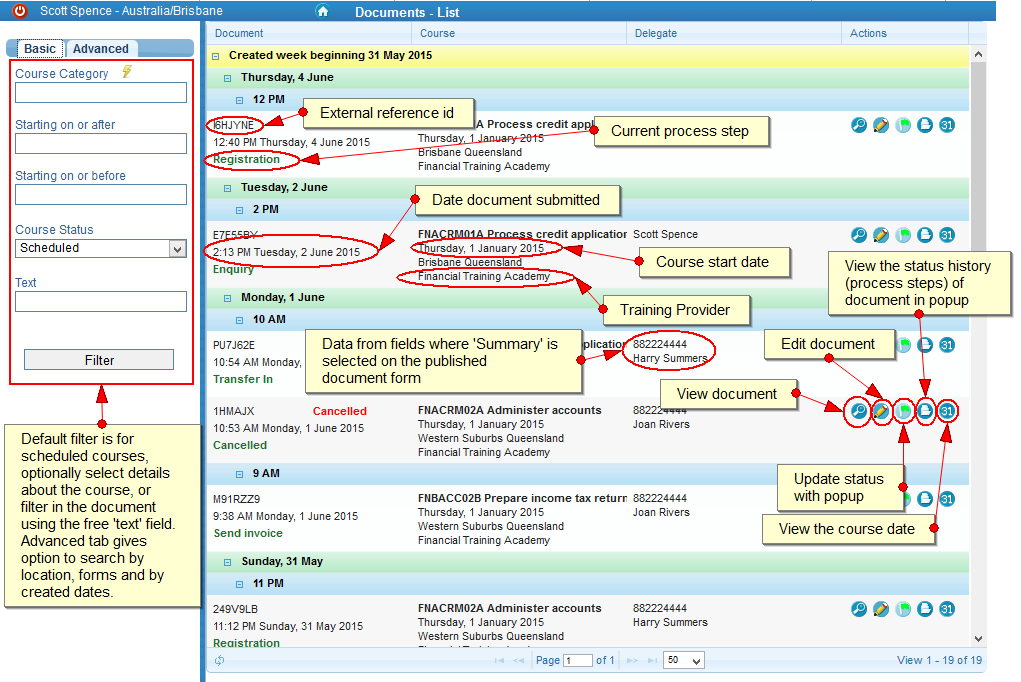This screenshot has height=682, width=1021.
Task: Open course date icon for PU7J62E row
Action: pos(947,345)
